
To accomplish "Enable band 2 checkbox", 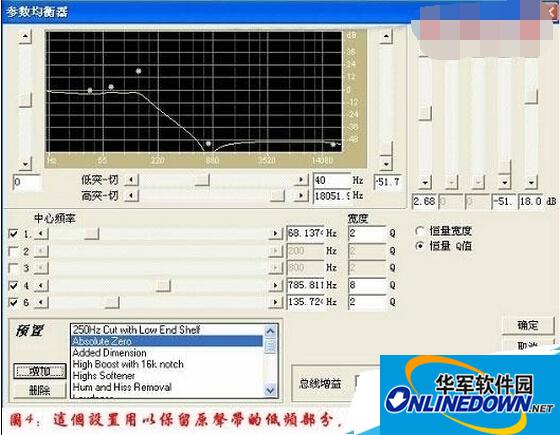I will pyautogui.click(x=13, y=251).
